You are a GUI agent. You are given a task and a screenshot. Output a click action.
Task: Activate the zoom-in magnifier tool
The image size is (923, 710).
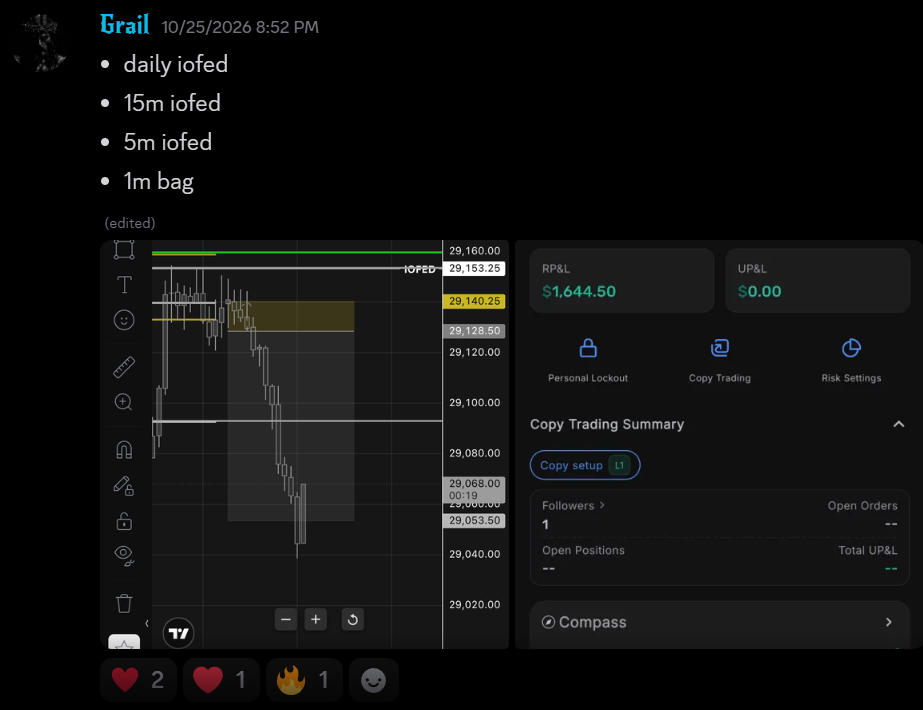[124, 402]
